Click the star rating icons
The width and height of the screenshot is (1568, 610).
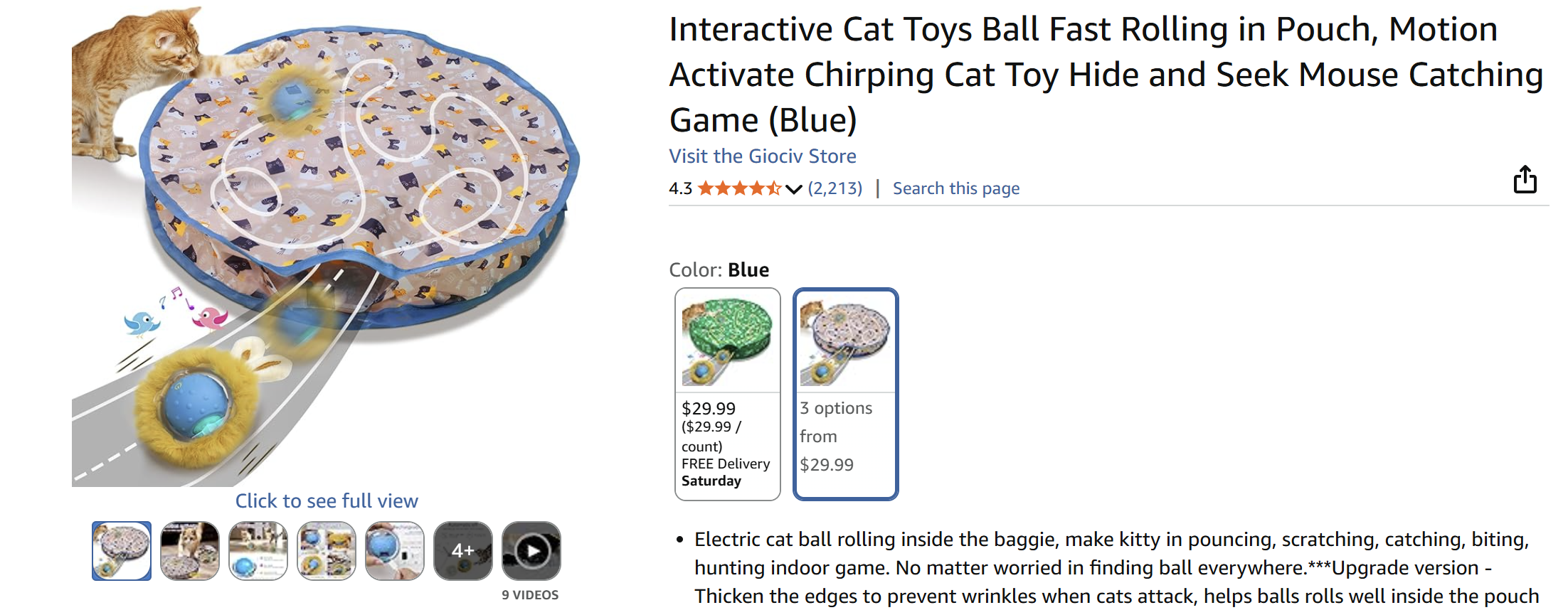coord(739,188)
